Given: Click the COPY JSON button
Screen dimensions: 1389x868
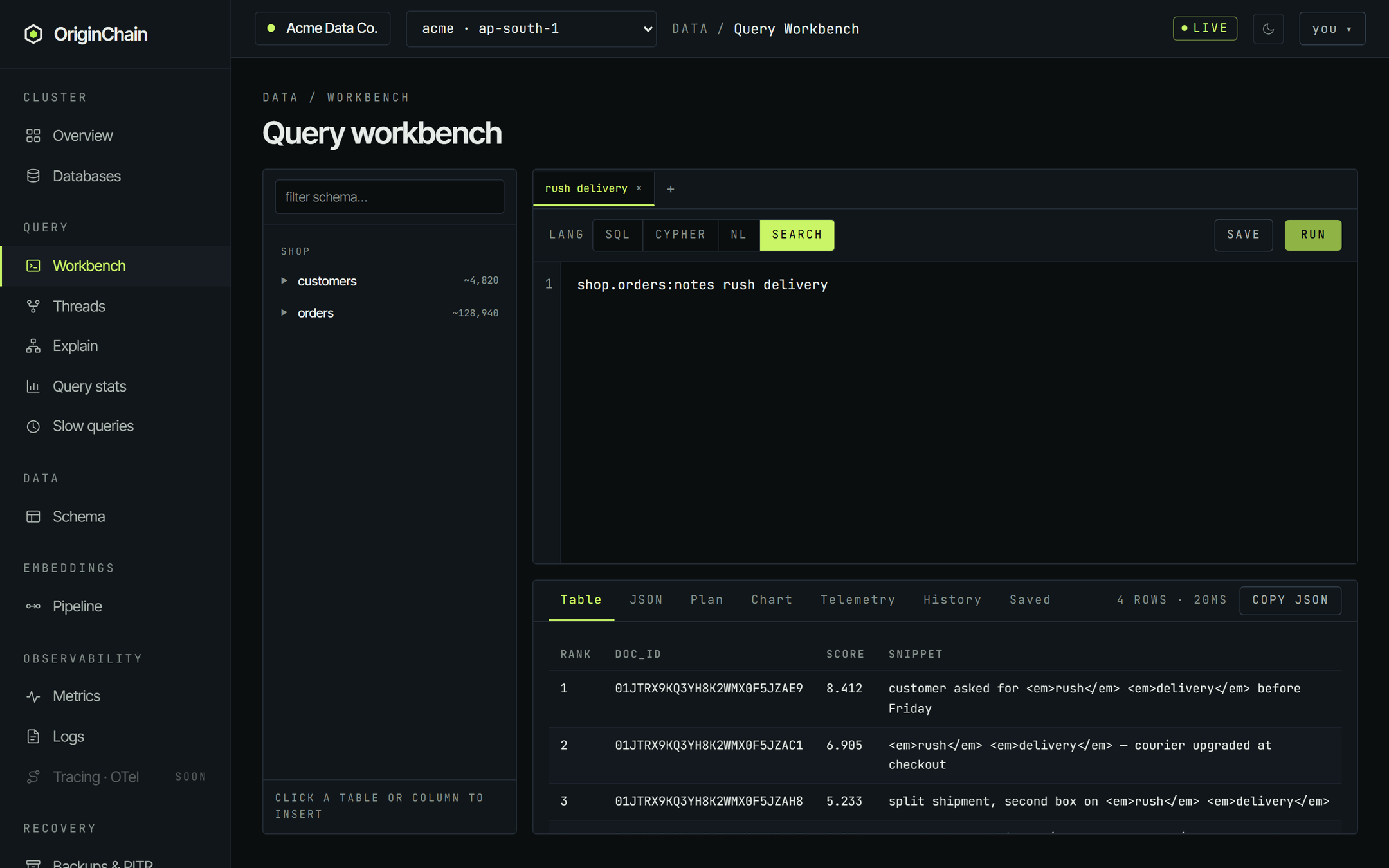Looking at the screenshot, I should (x=1290, y=600).
